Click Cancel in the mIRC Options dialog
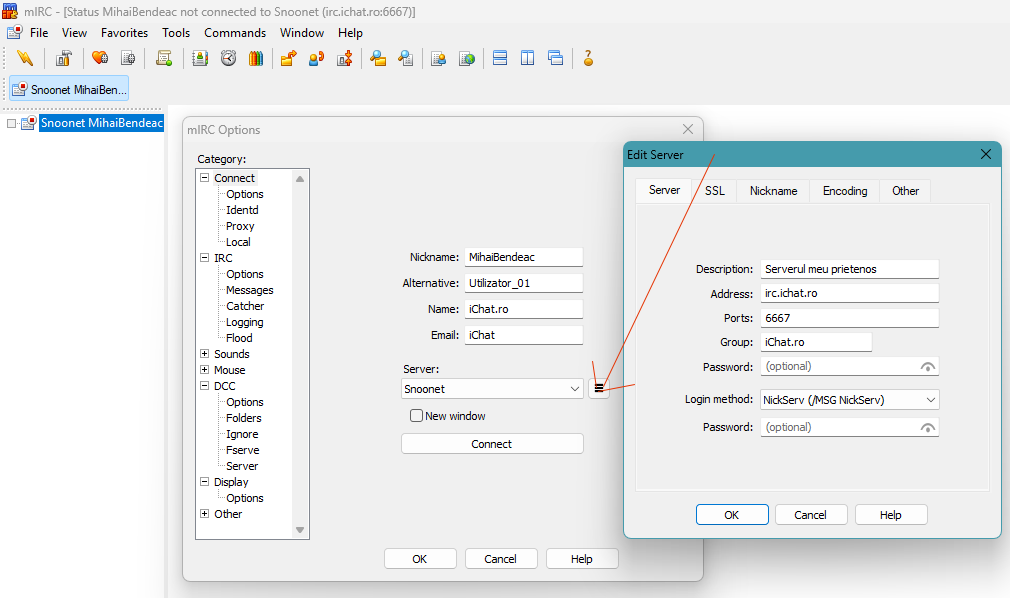1010x598 pixels. tap(500, 559)
